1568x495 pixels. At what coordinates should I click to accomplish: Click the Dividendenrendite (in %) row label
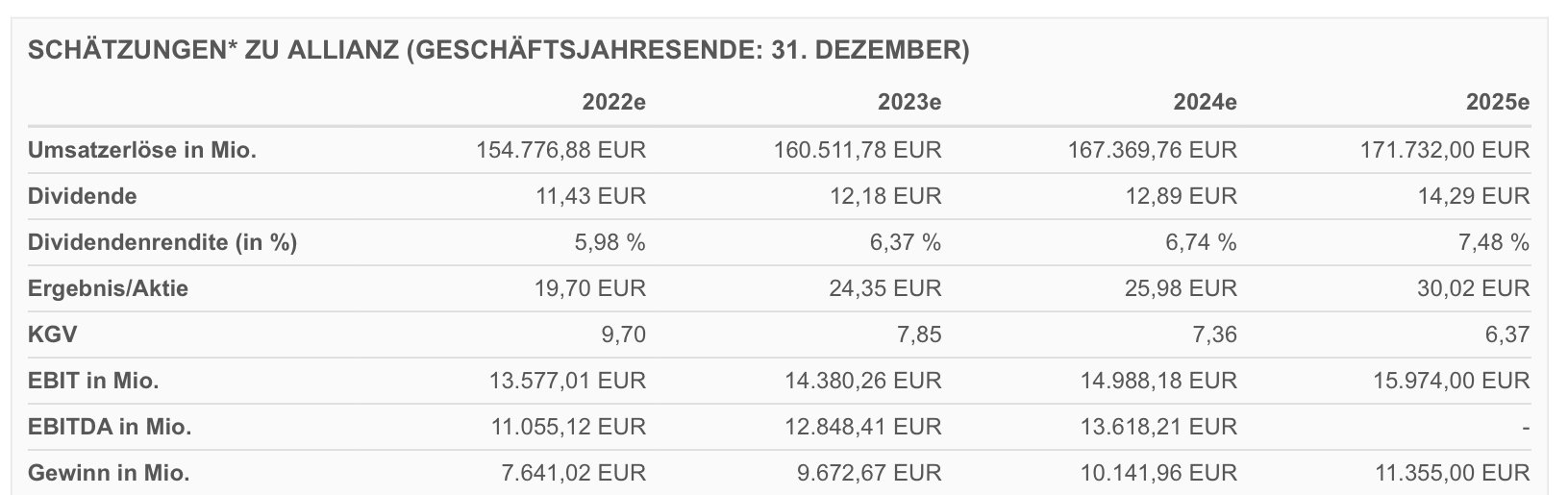tap(162, 242)
